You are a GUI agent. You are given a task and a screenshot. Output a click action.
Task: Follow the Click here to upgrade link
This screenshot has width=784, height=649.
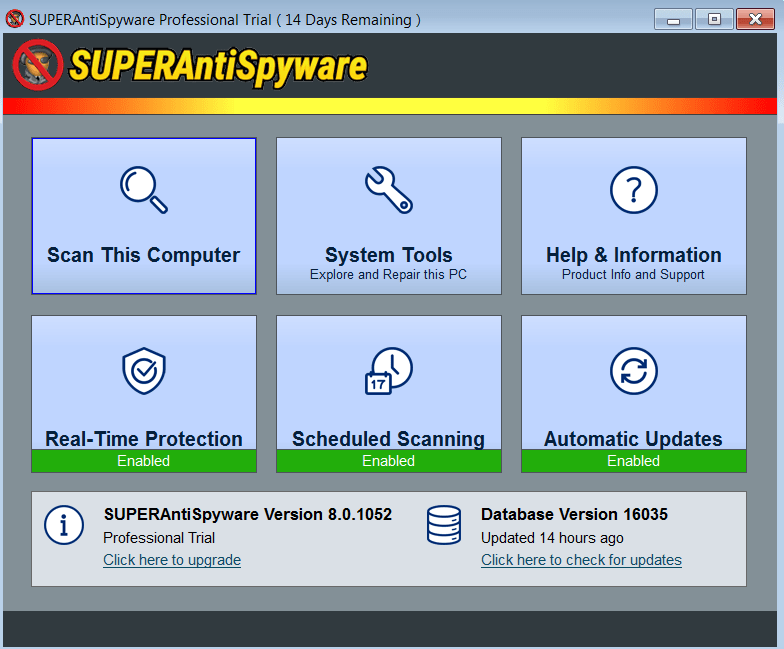tap(172, 560)
